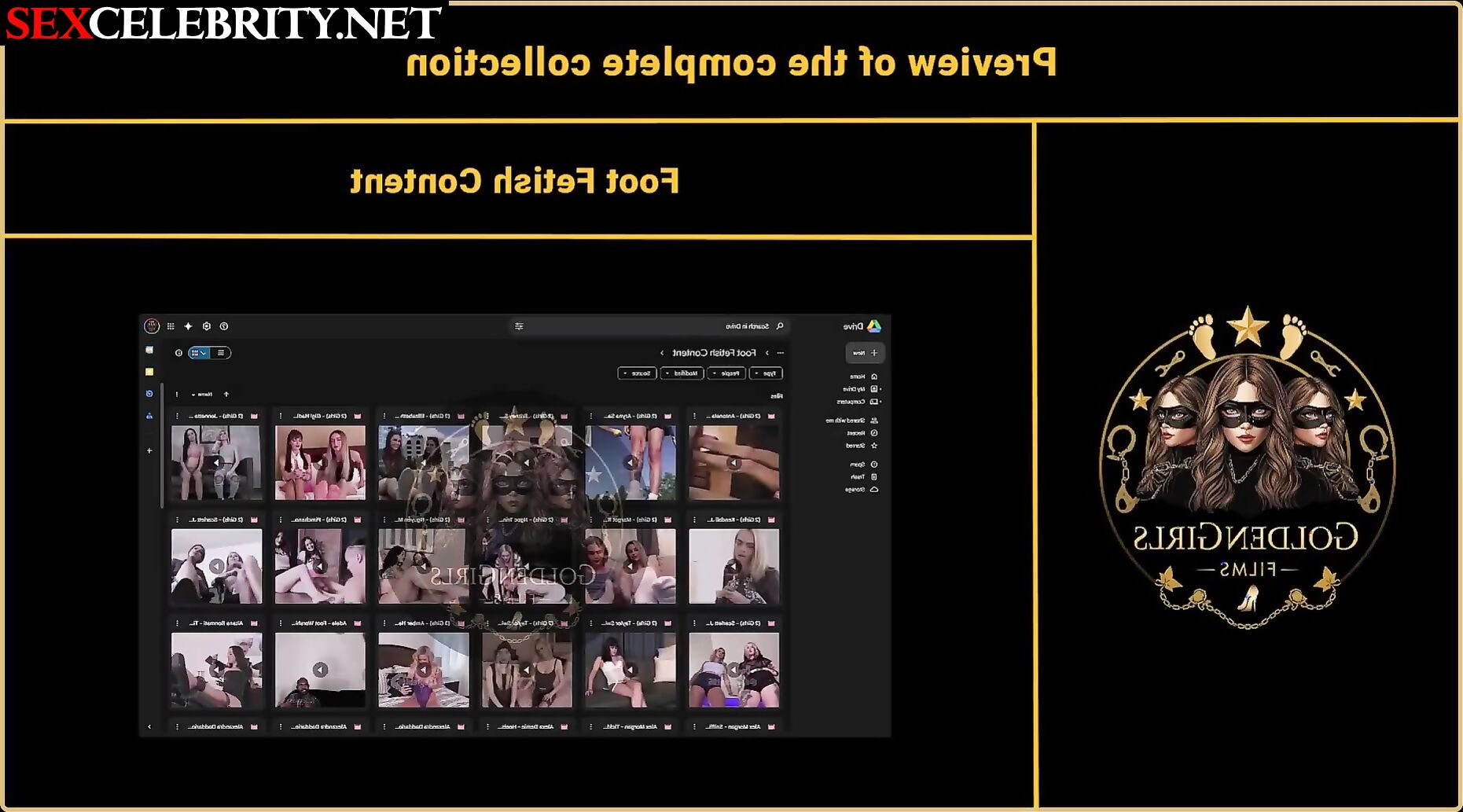Switch to list layout view

221,353
